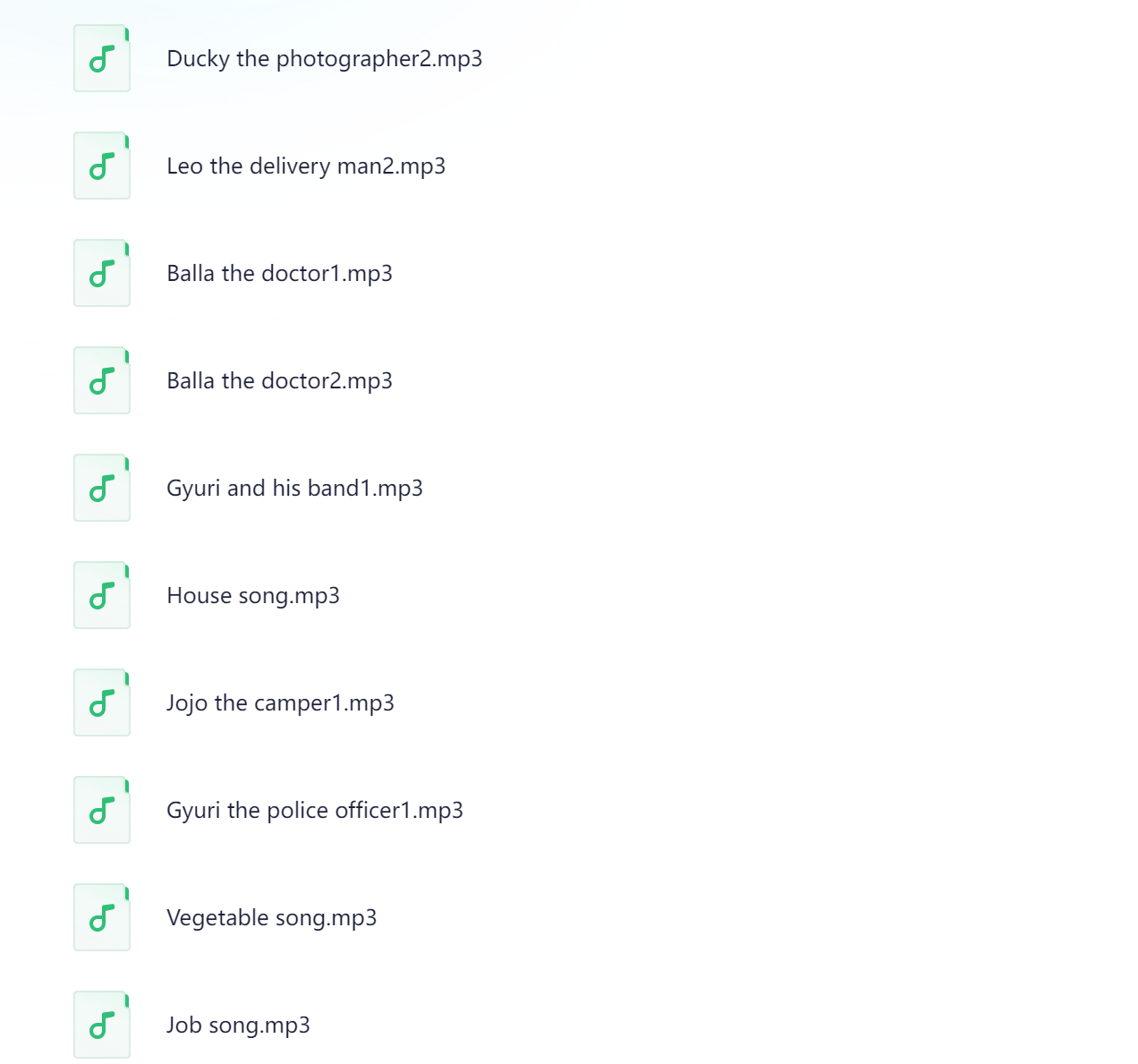The image size is (1138, 1064).
Task: Open the House song.mp3 file name
Action: pyautogui.click(x=253, y=596)
